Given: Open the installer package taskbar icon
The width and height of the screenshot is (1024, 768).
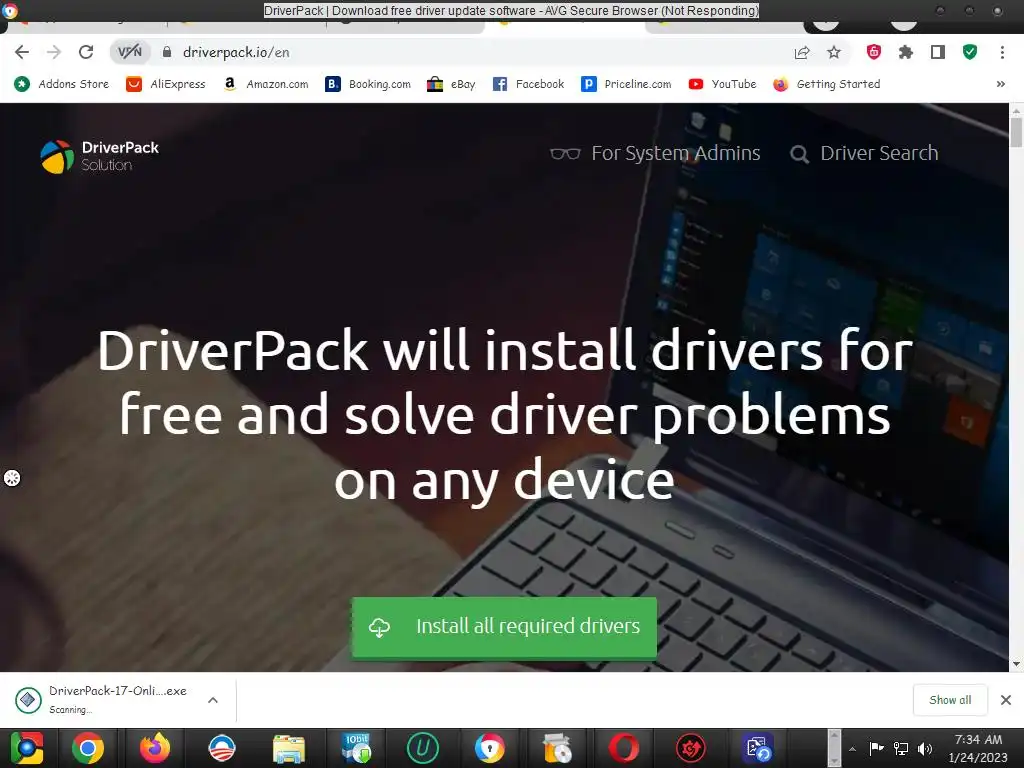Looking at the screenshot, I should [557, 748].
